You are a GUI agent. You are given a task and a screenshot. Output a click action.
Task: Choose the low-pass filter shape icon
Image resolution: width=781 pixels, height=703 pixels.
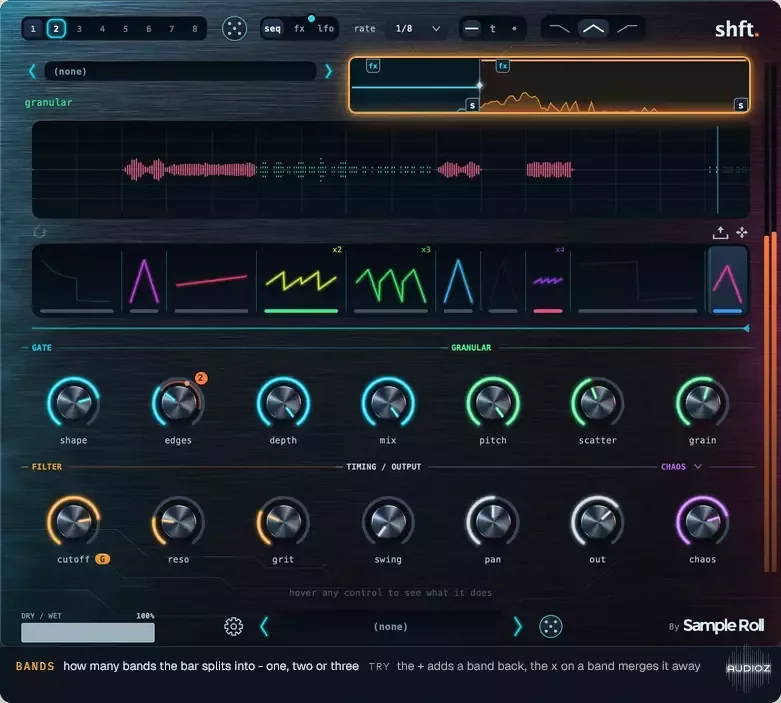tap(559, 28)
